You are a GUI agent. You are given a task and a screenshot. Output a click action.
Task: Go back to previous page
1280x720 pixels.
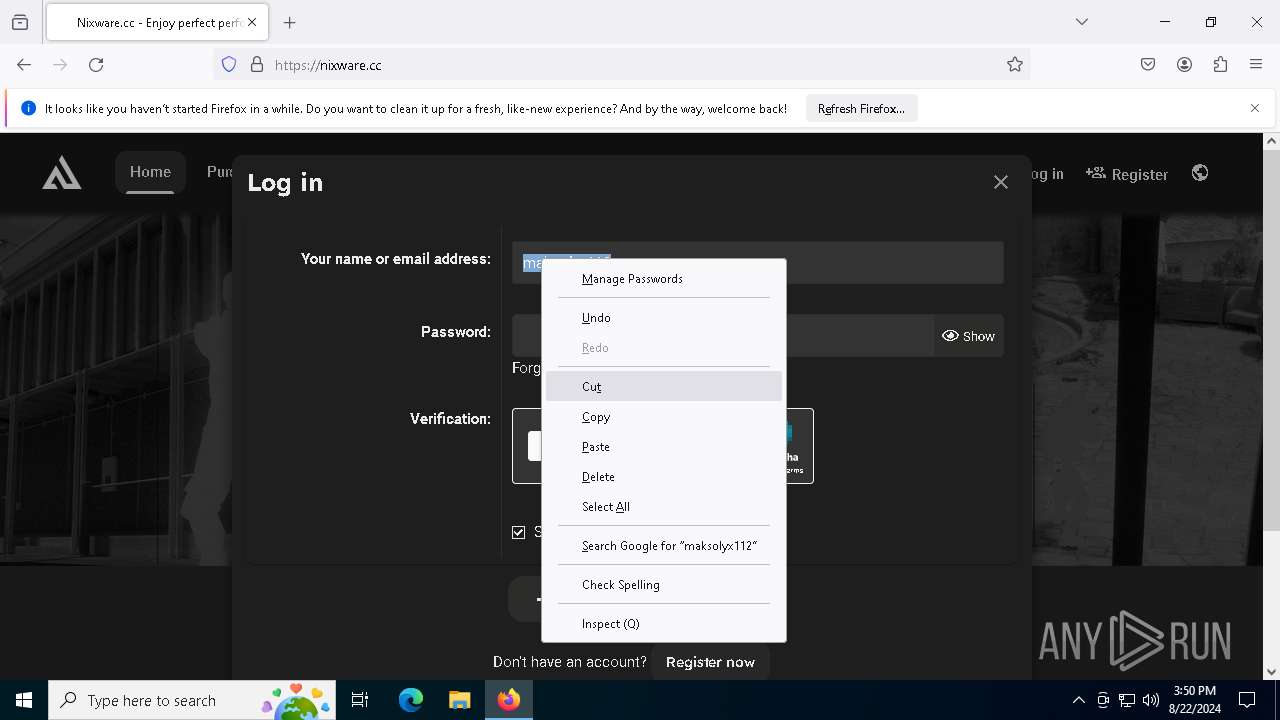[x=24, y=65]
